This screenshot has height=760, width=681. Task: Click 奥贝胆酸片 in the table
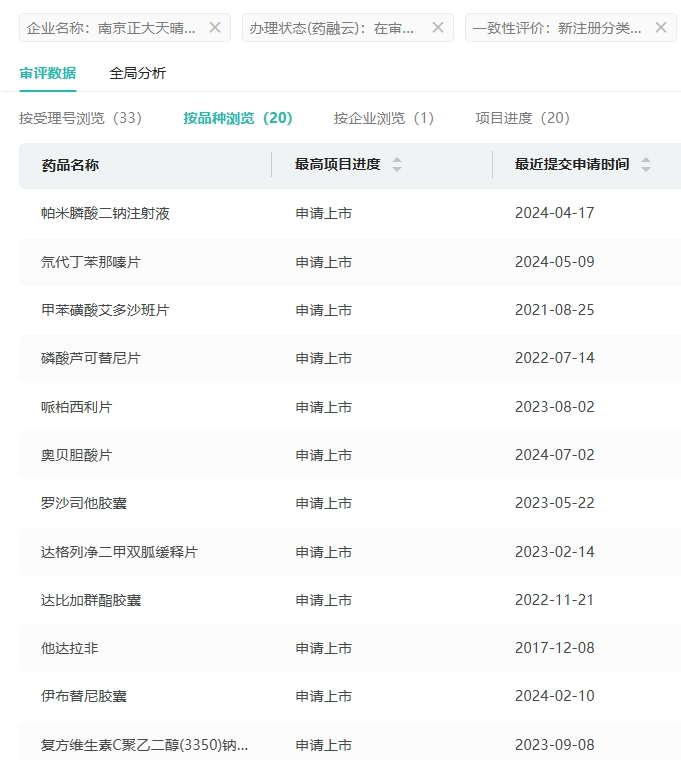click(77, 455)
